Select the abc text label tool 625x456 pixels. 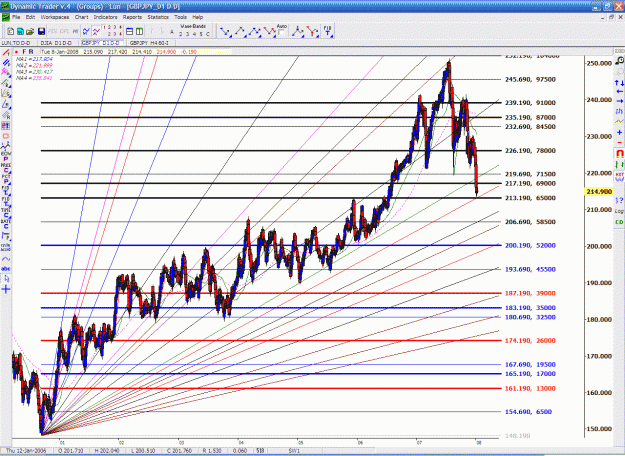[x=6, y=269]
